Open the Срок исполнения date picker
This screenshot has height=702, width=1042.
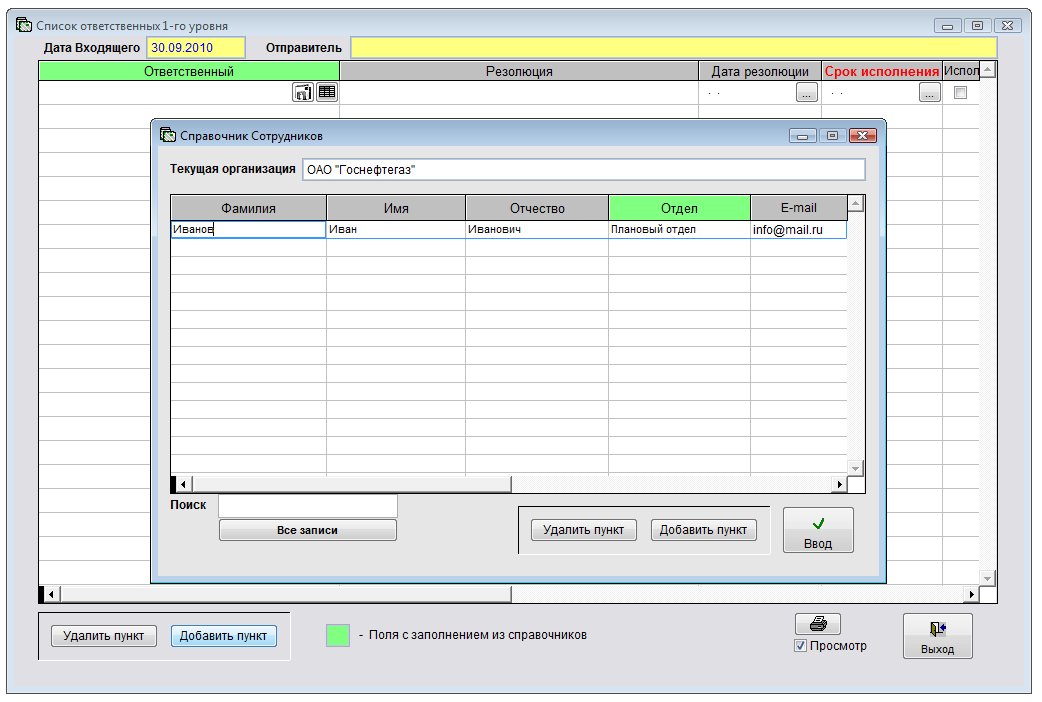929,93
